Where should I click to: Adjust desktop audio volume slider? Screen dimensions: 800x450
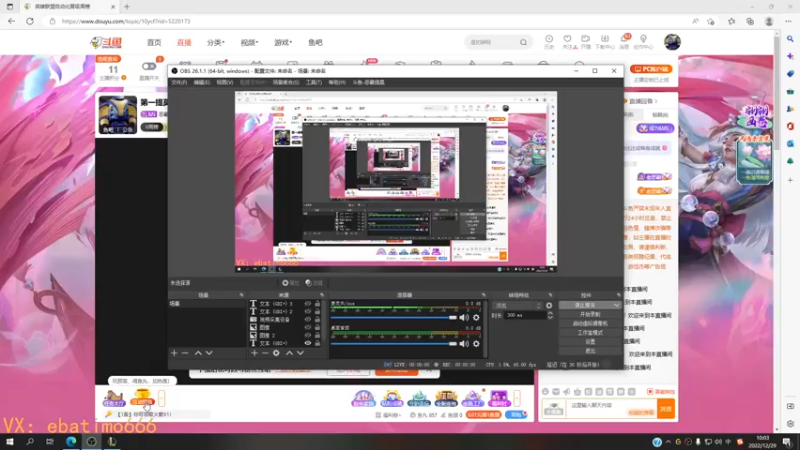coord(394,344)
